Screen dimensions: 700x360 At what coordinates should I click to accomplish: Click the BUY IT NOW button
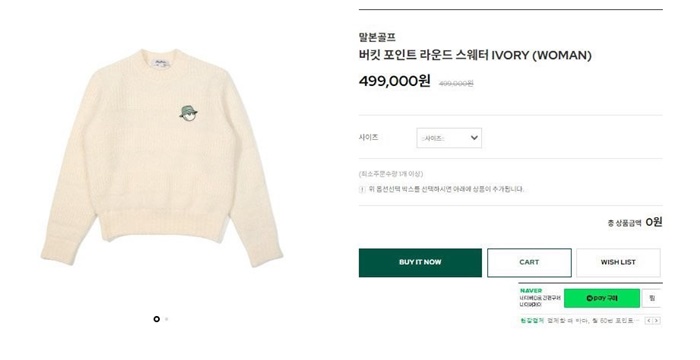[420, 263]
